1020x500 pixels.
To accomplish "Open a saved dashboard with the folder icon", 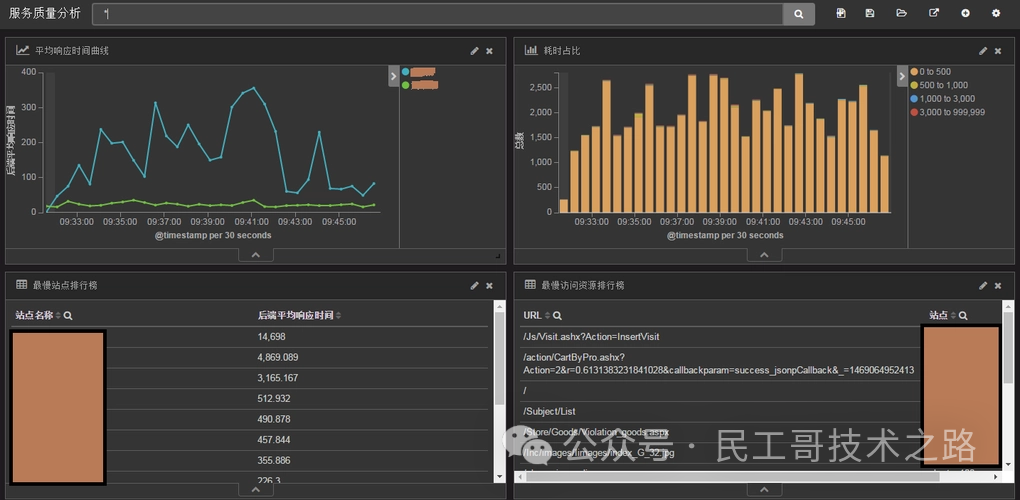I will (901, 13).
